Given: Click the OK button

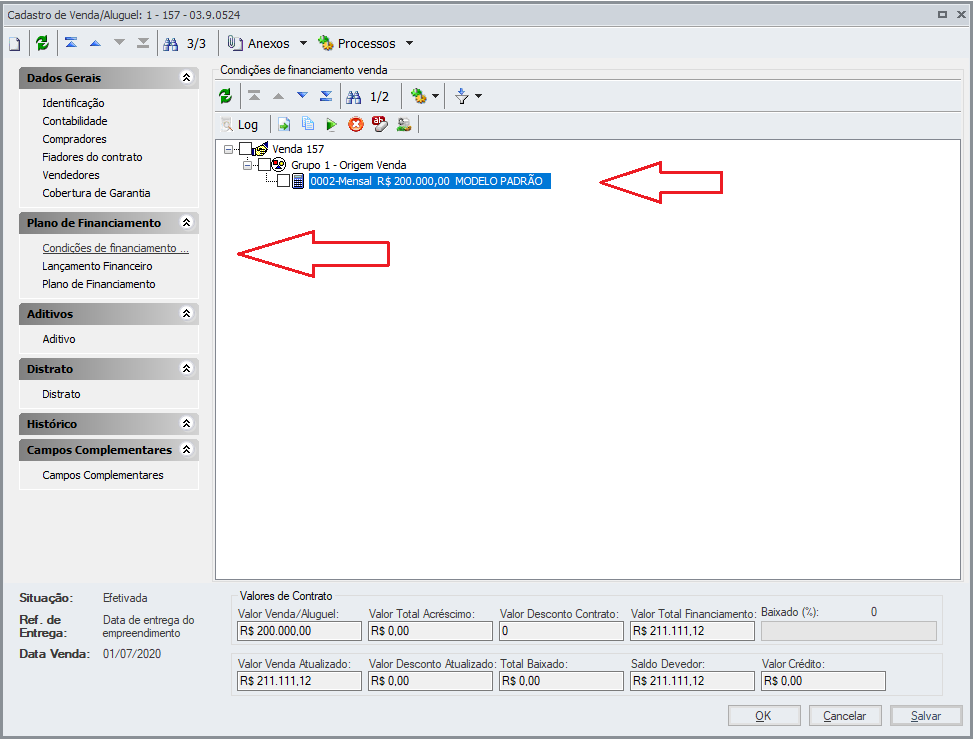Looking at the screenshot, I should [764, 715].
